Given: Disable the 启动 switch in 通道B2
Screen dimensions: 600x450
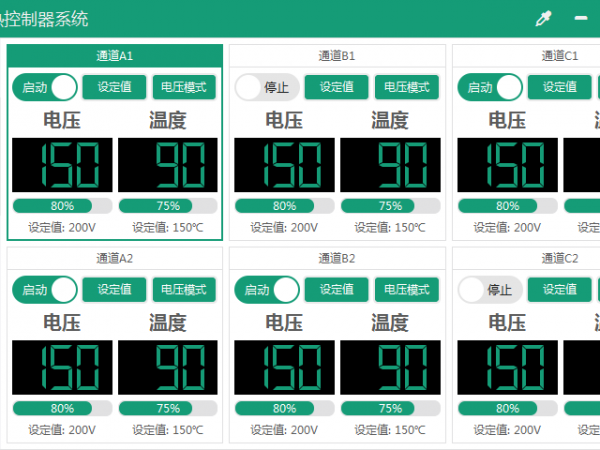Looking at the screenshot, I should (267, 290).
